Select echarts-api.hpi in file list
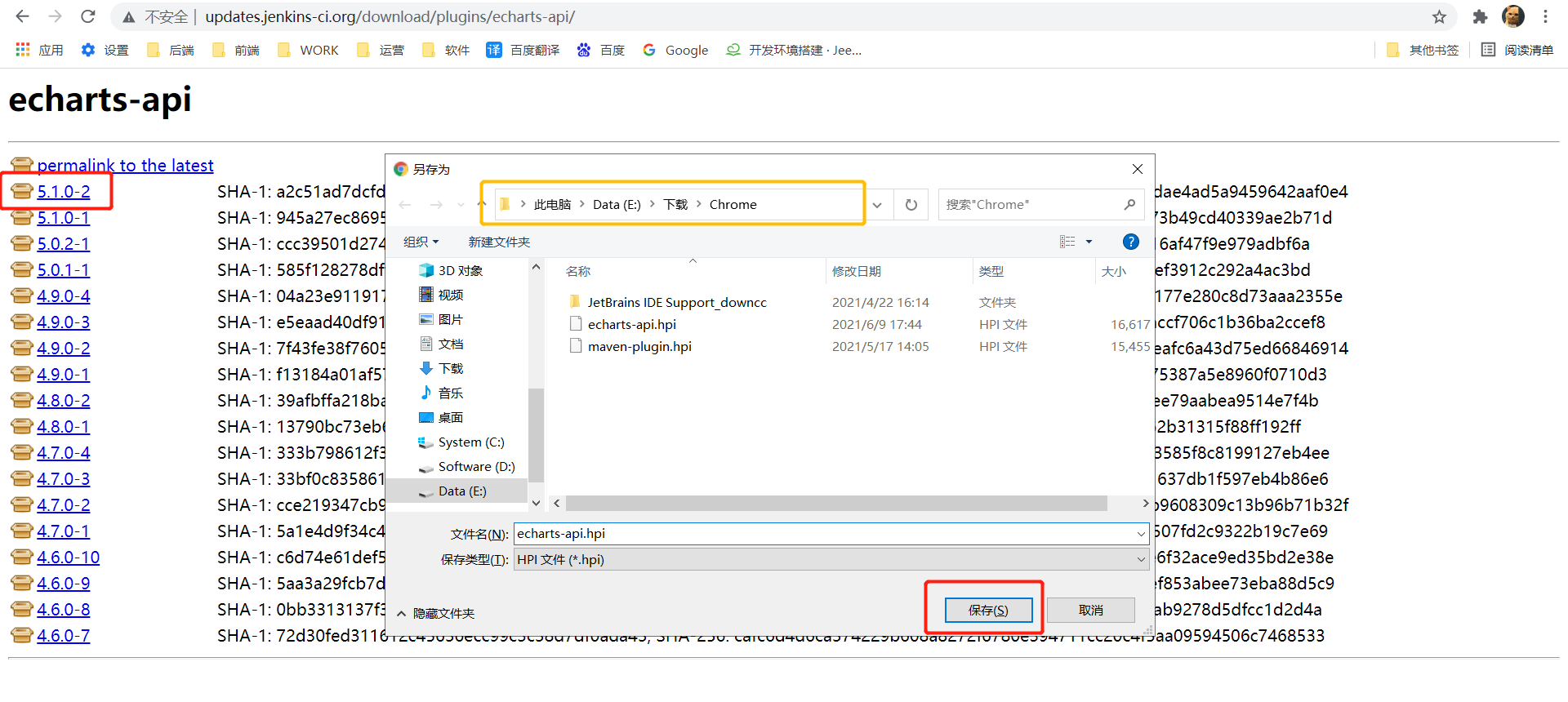Screen dimensions: 1568x702 click(631, 324)
